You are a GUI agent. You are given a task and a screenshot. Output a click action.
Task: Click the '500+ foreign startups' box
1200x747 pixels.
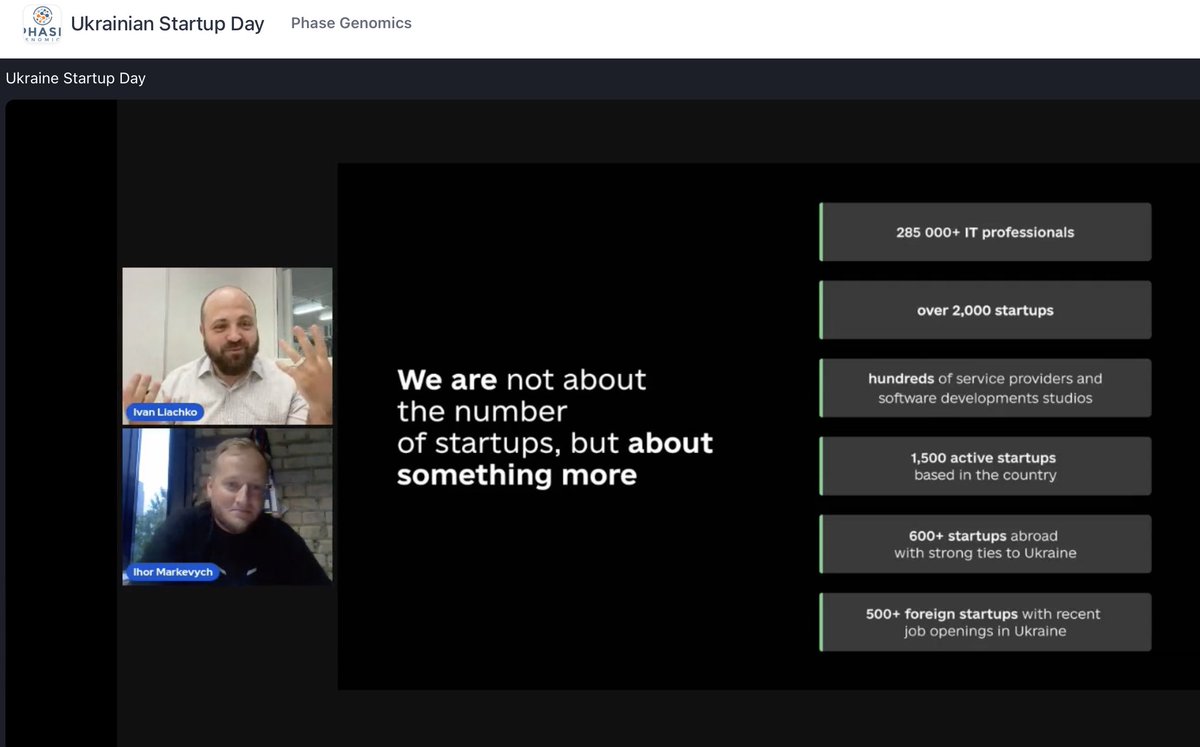click(x=985, y=622)
